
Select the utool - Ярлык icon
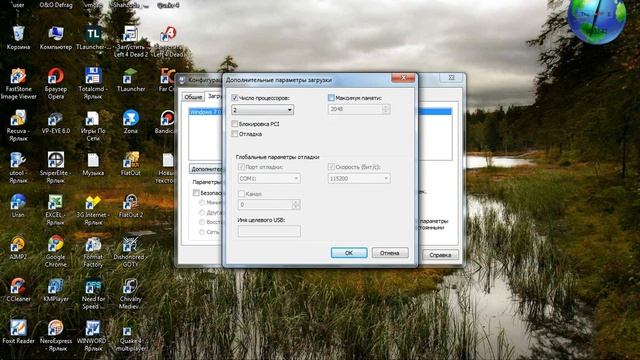point(18,167)
